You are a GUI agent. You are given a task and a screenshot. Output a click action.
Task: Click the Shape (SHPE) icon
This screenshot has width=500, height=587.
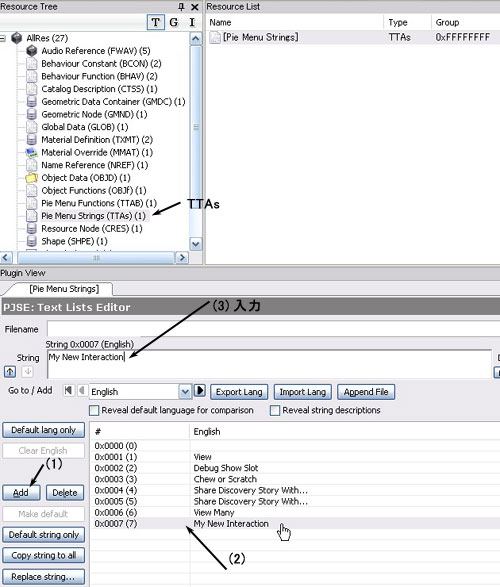point(32,241)
